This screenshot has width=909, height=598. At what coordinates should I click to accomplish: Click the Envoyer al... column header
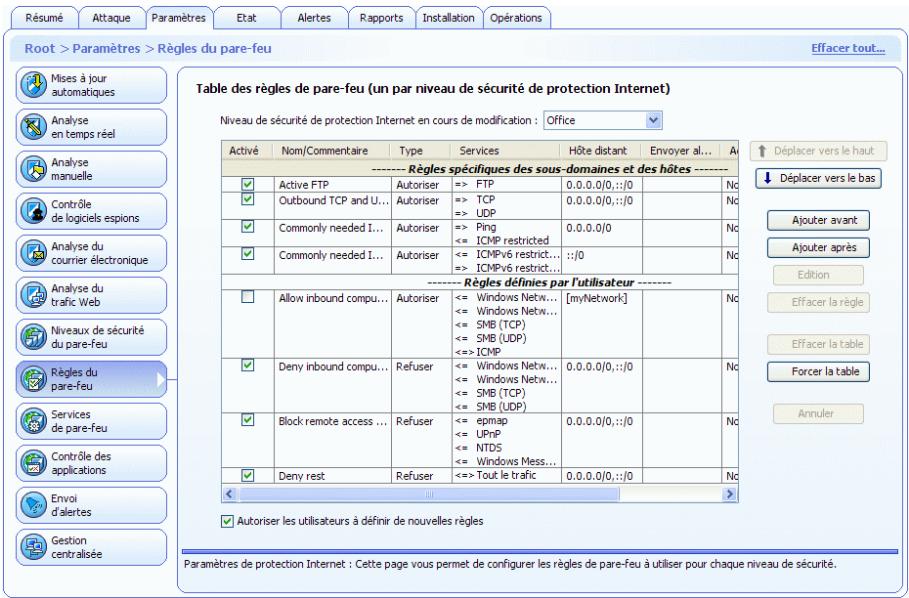(681, 151)
